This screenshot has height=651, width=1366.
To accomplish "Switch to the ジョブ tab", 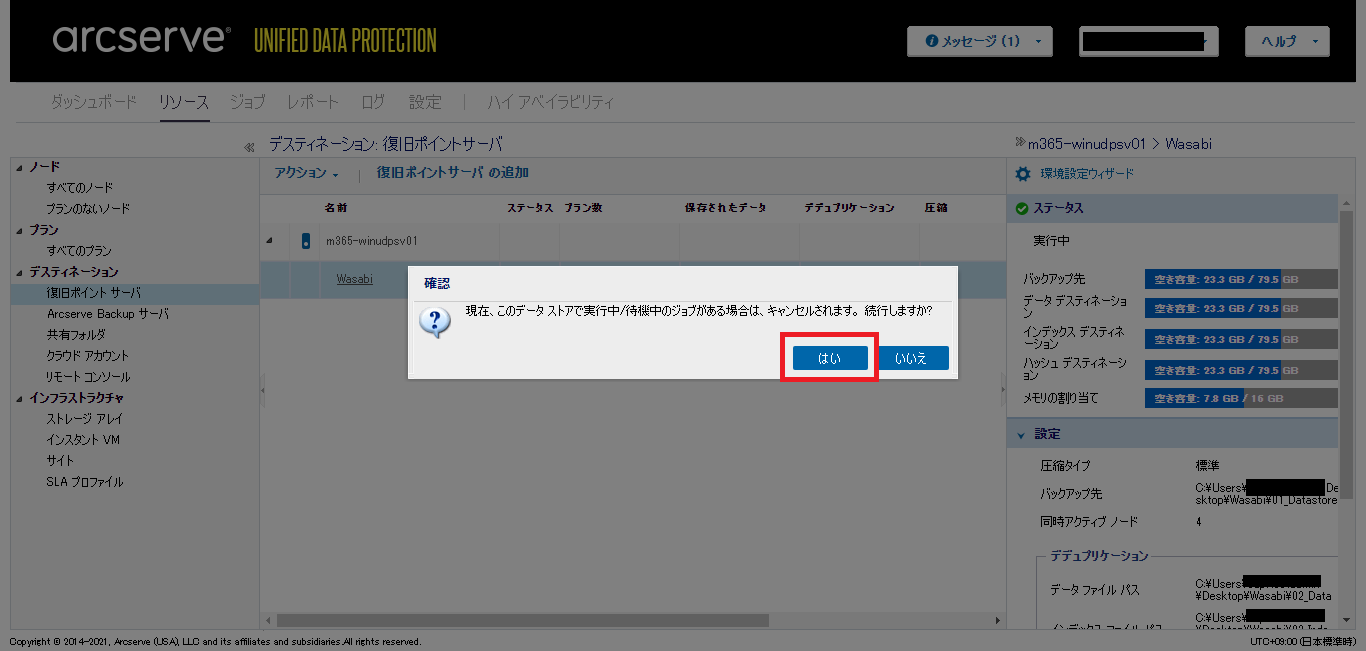I will pos(248,102).
